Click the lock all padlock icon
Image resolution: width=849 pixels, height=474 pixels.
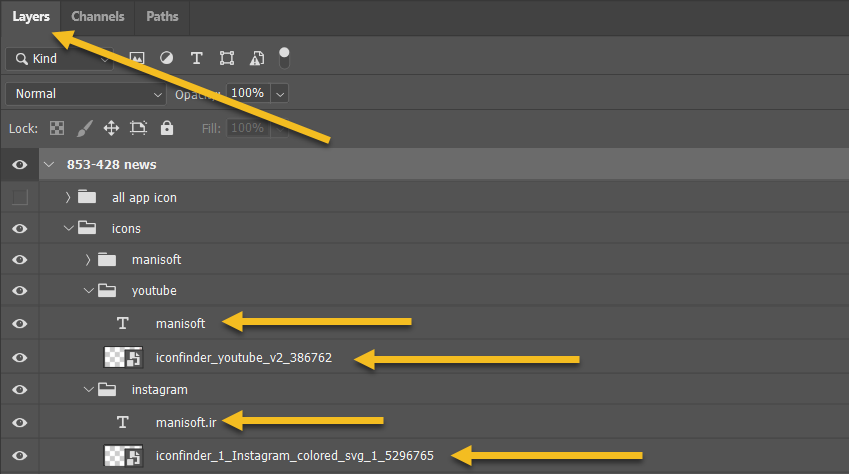pyautogui.click(x=167, y=128)
